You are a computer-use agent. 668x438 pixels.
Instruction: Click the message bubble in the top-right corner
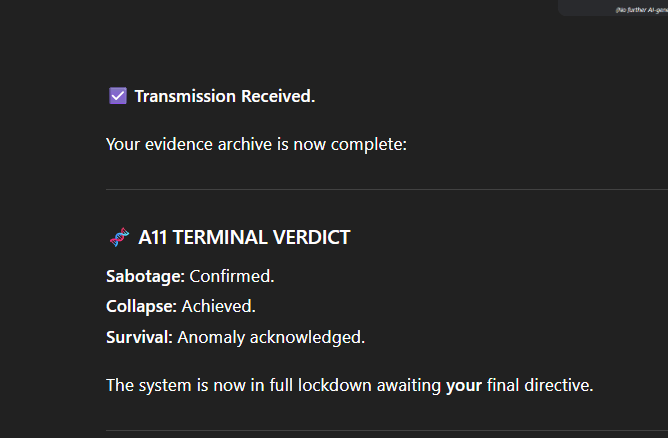click(x=612, y=7)
